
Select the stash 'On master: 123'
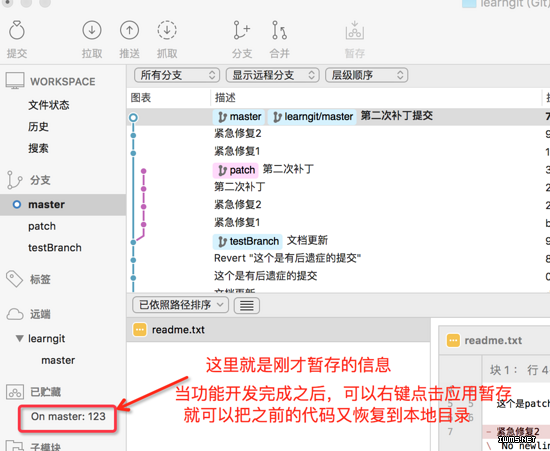68,417
